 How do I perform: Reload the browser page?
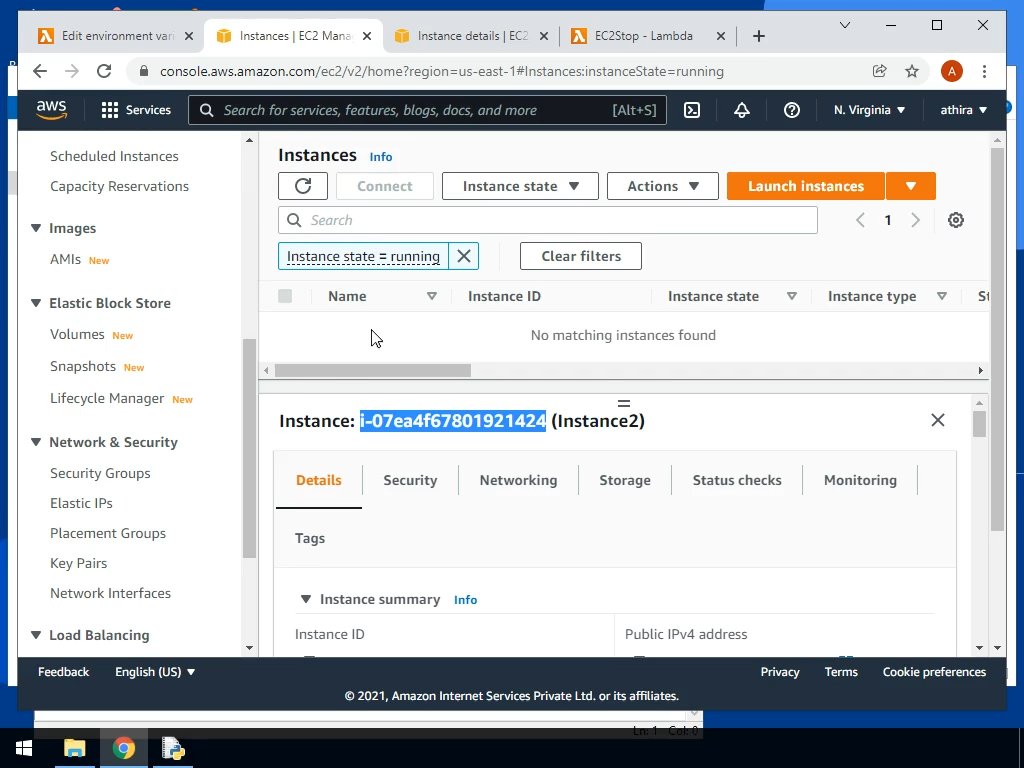click(104, 71)
